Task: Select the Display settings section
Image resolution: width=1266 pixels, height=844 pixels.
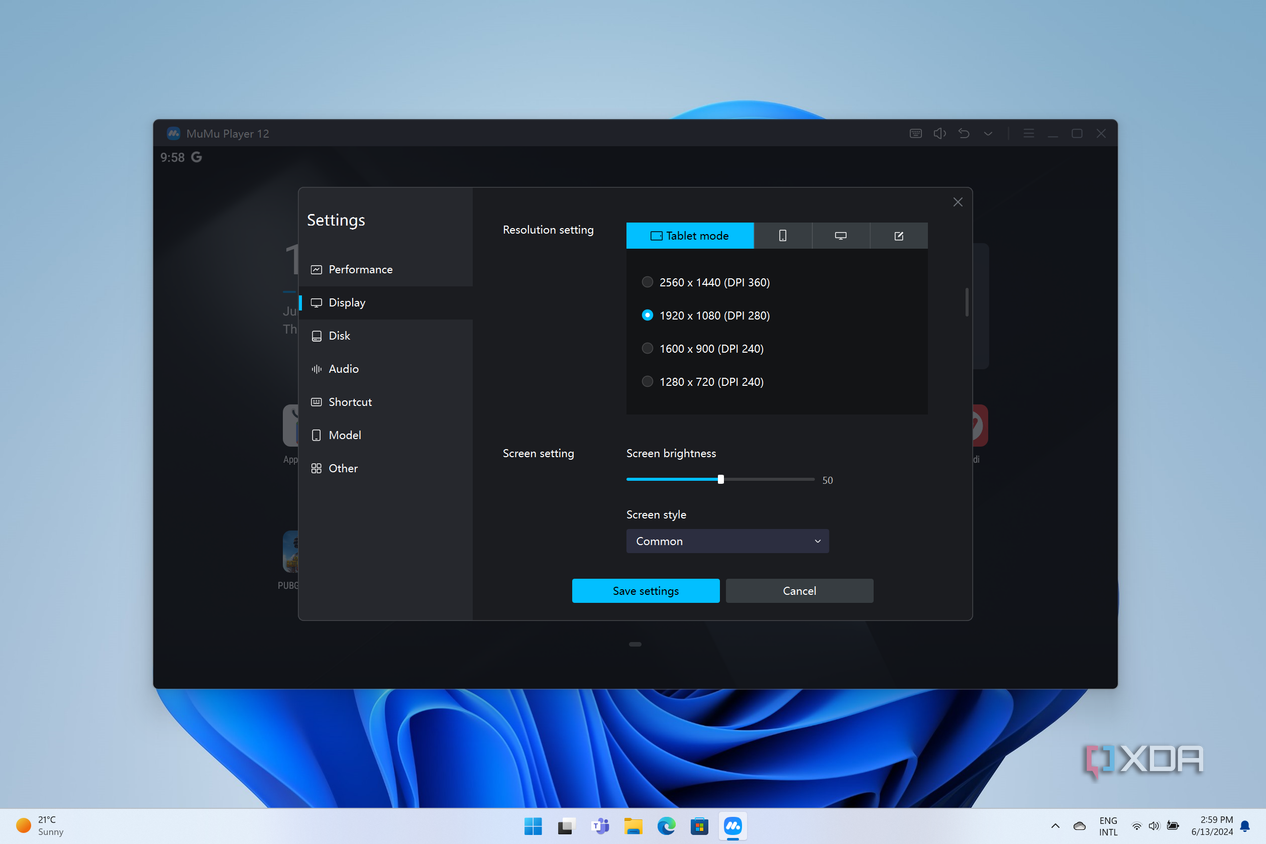Action: click(x=386, y=302)
